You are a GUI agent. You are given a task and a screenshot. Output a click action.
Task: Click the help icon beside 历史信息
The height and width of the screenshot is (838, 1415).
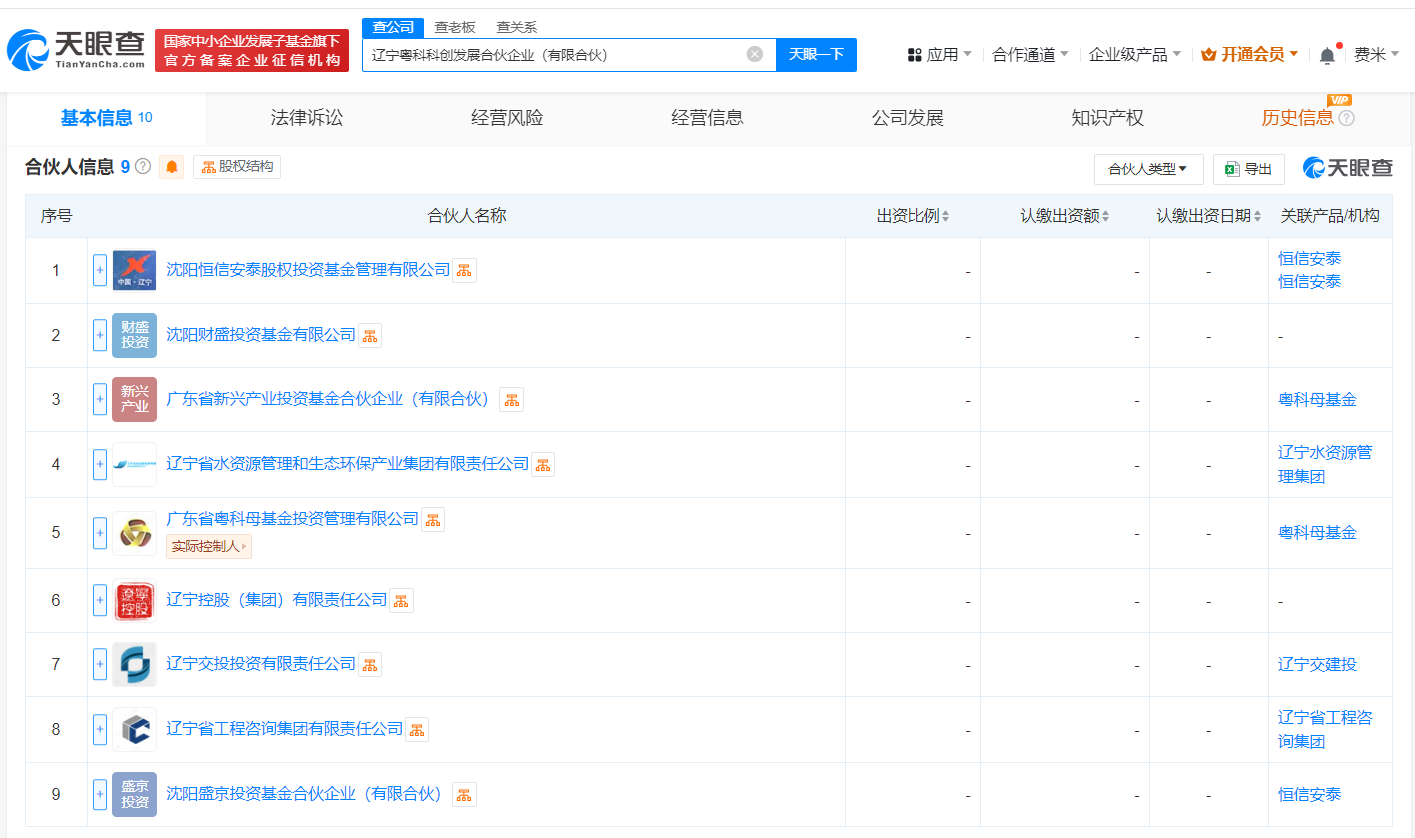[x=1346, y=118]
